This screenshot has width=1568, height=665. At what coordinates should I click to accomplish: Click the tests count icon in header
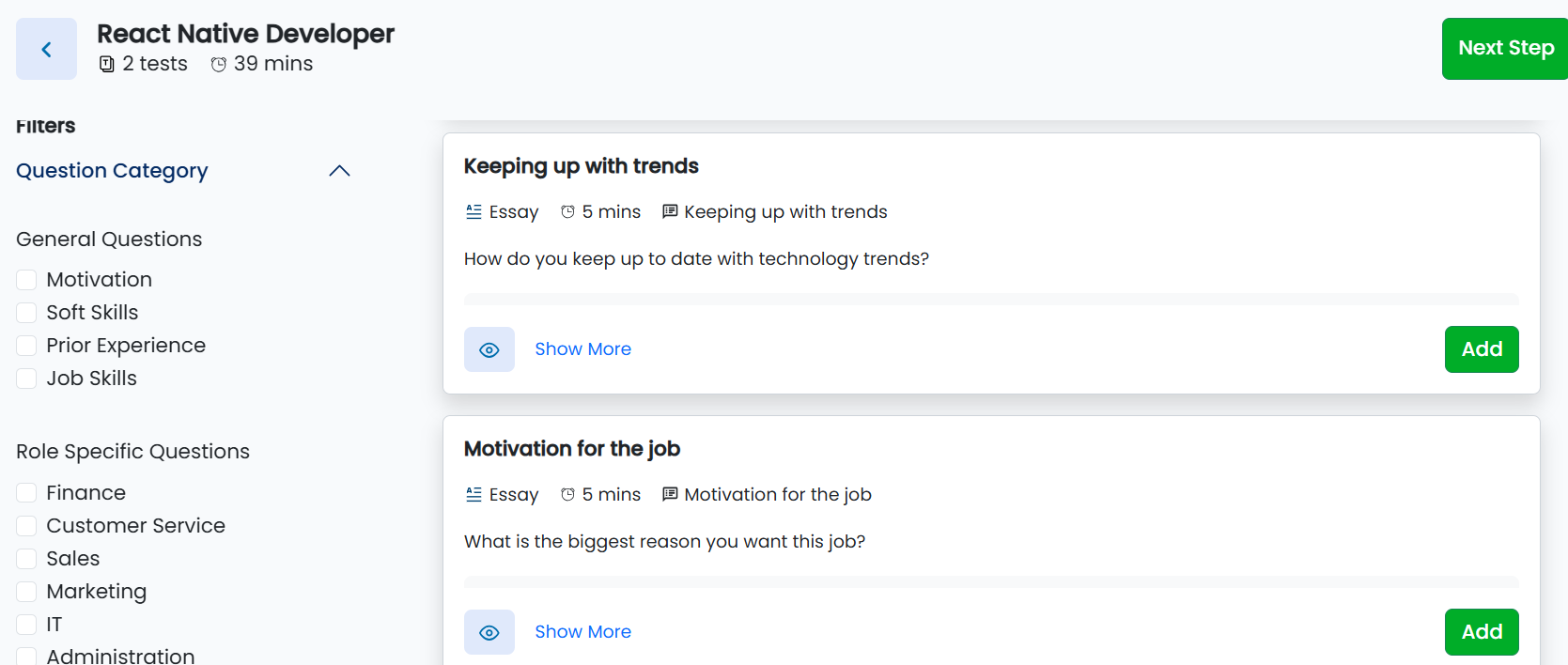pyautogui.click(x=107, y=64)
